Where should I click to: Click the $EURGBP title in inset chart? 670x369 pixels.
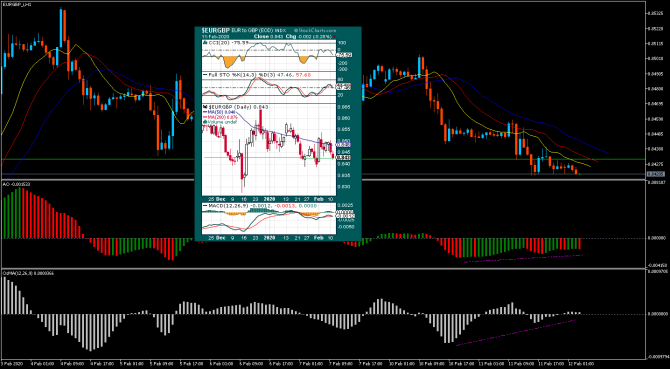pyautogui.click(x=216, y=31)
